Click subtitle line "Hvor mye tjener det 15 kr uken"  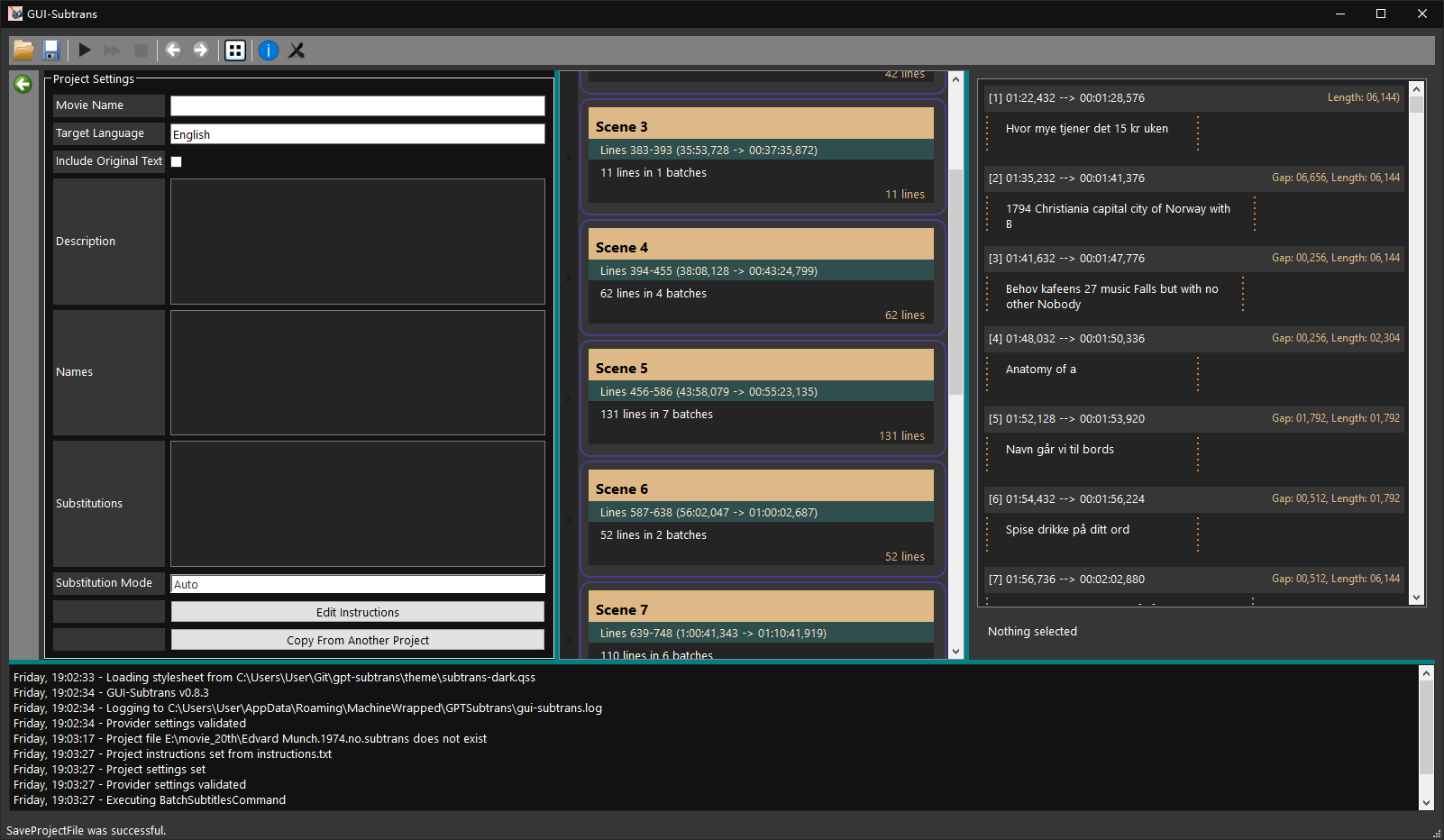tap(1087, 129)
